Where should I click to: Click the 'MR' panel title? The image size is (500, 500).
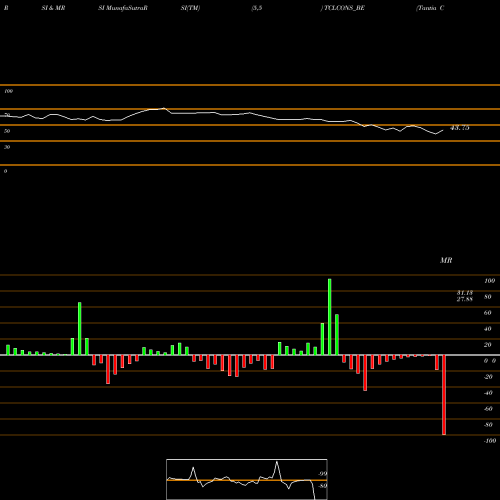(x=446, y=260)
